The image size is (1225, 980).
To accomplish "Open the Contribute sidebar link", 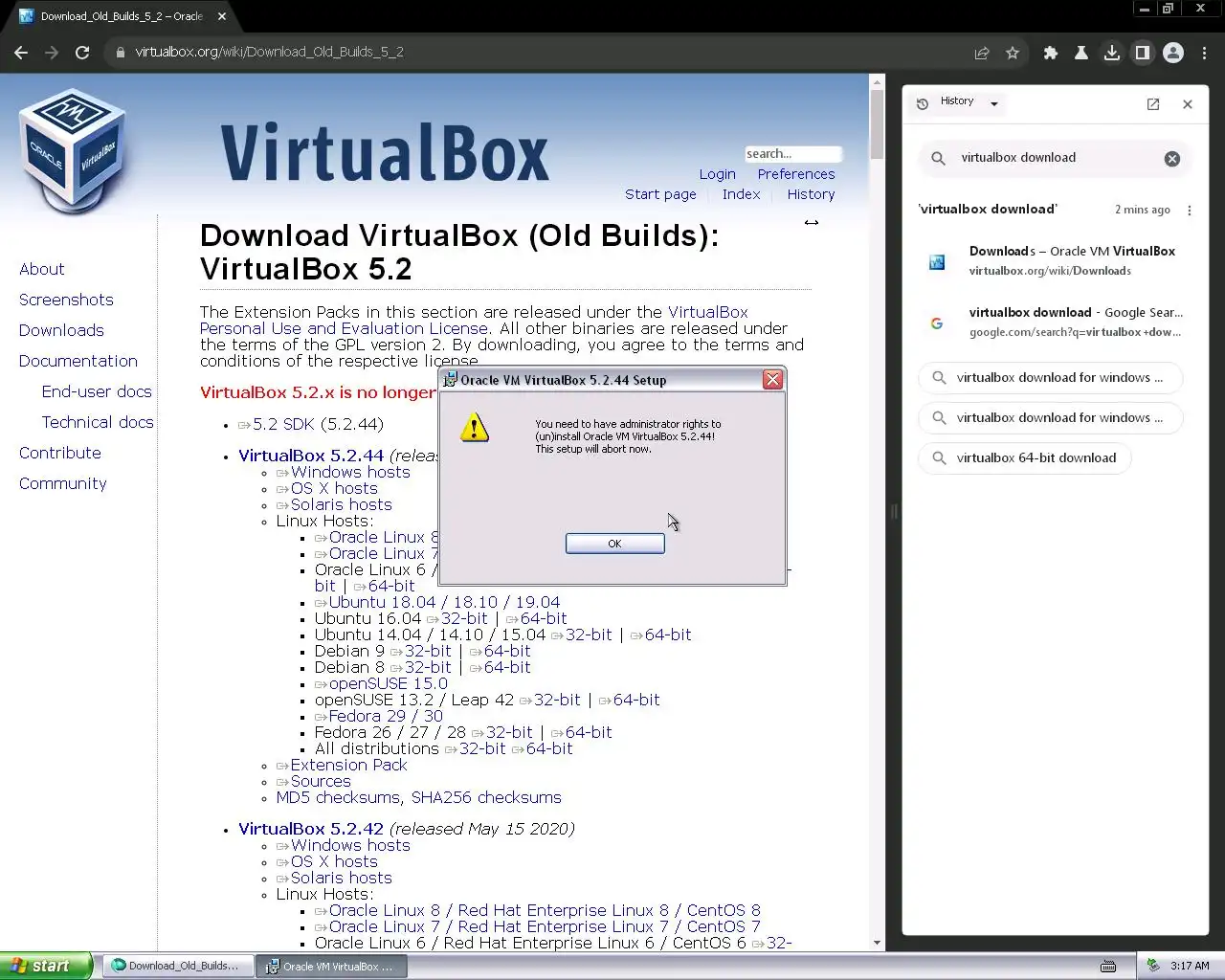I will pos(60,454).
